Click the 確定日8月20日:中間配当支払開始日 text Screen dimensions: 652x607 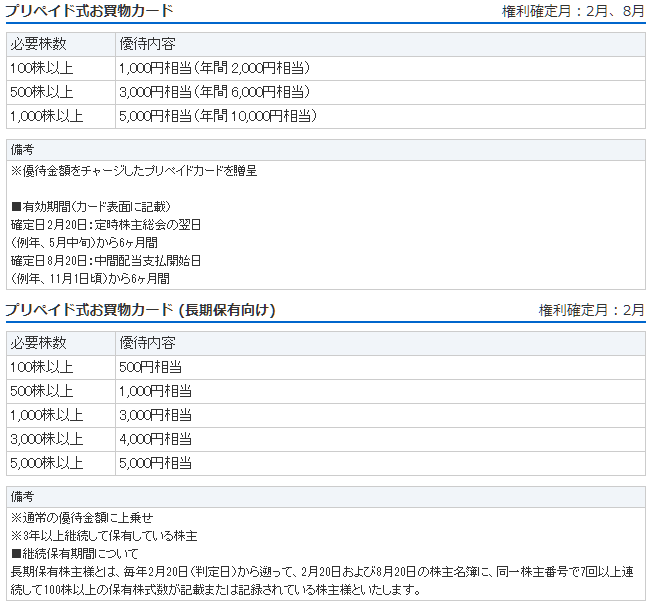[x=106, y=261]
